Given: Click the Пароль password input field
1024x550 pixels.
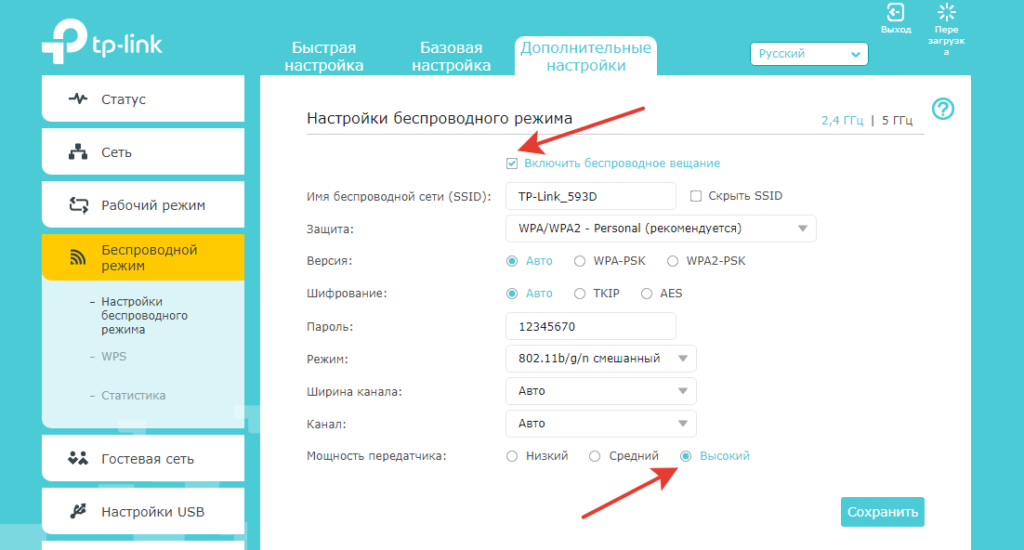Looking at the screenshot, I should [x=590, y=326].
